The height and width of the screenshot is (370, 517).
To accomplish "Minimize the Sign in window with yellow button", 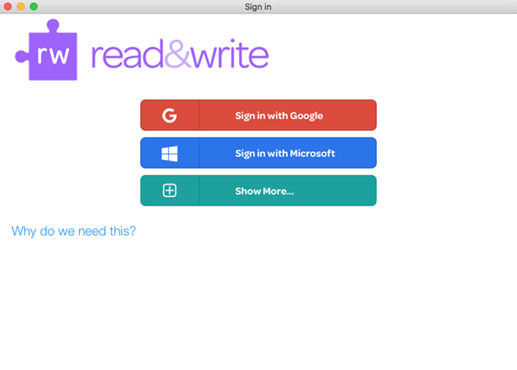I will point(21,6).
